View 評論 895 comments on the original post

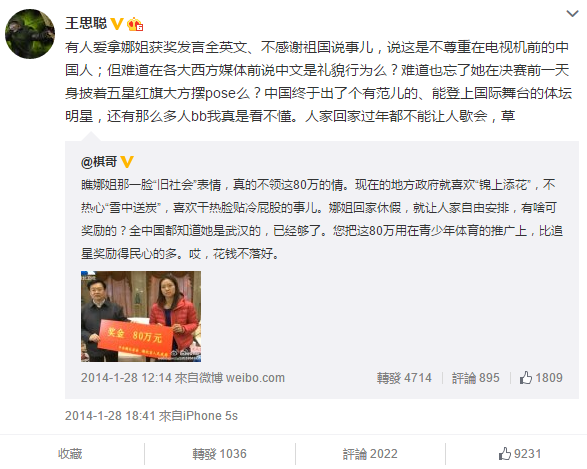click(475, 378)
